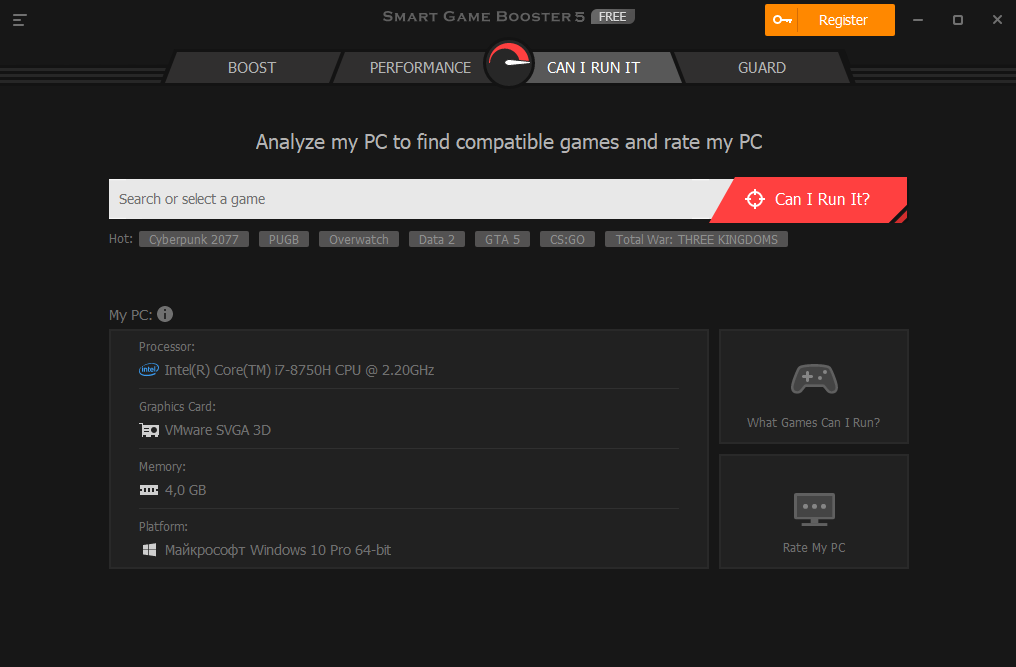Choose the CS:GO hot tag
1016x667 pixels.
click(x=567, y=239)
